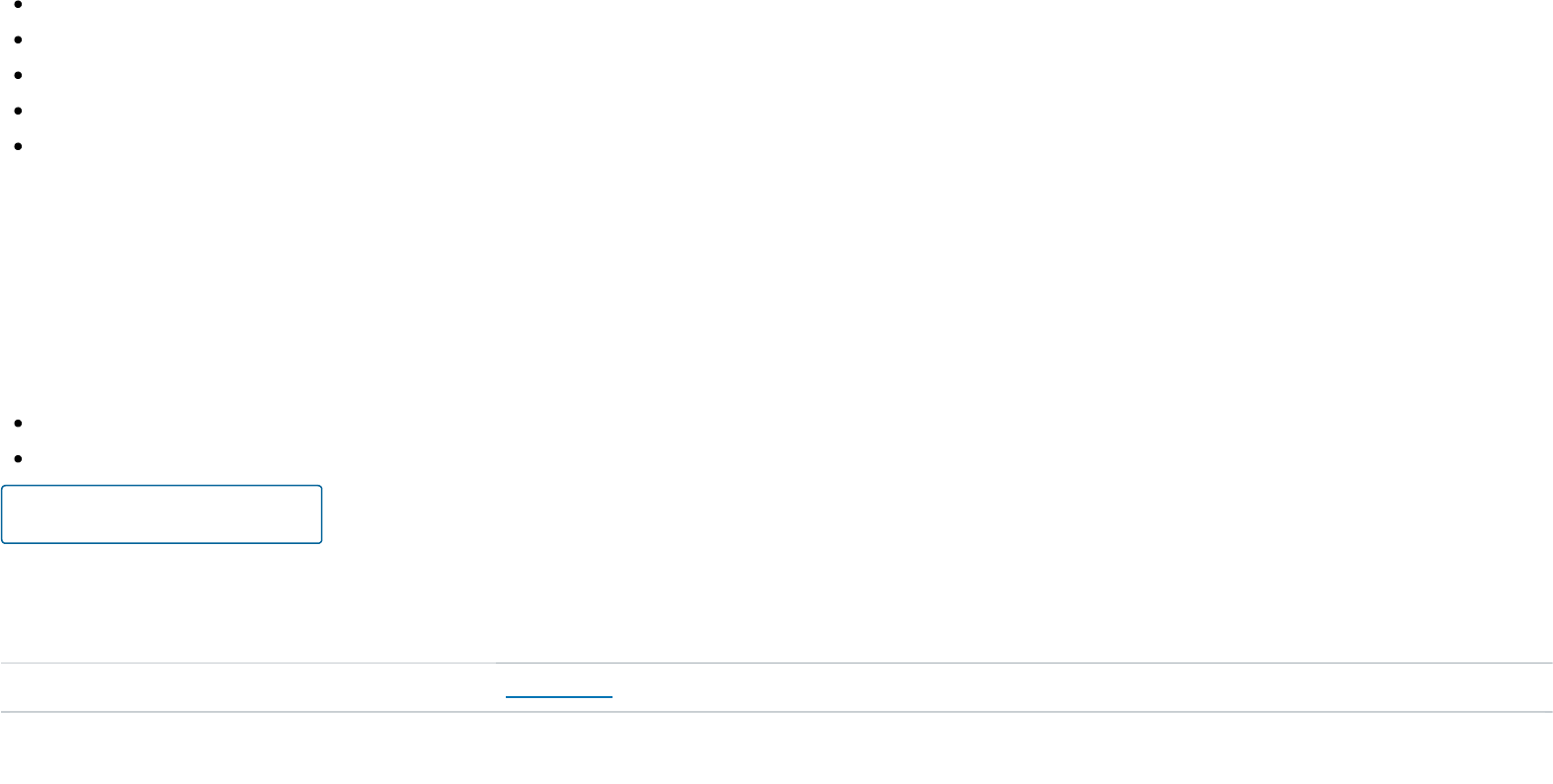Select the fourth bullet in the upper list
1553x784 pixels.
pyautogui.click(x=20, y=111)
